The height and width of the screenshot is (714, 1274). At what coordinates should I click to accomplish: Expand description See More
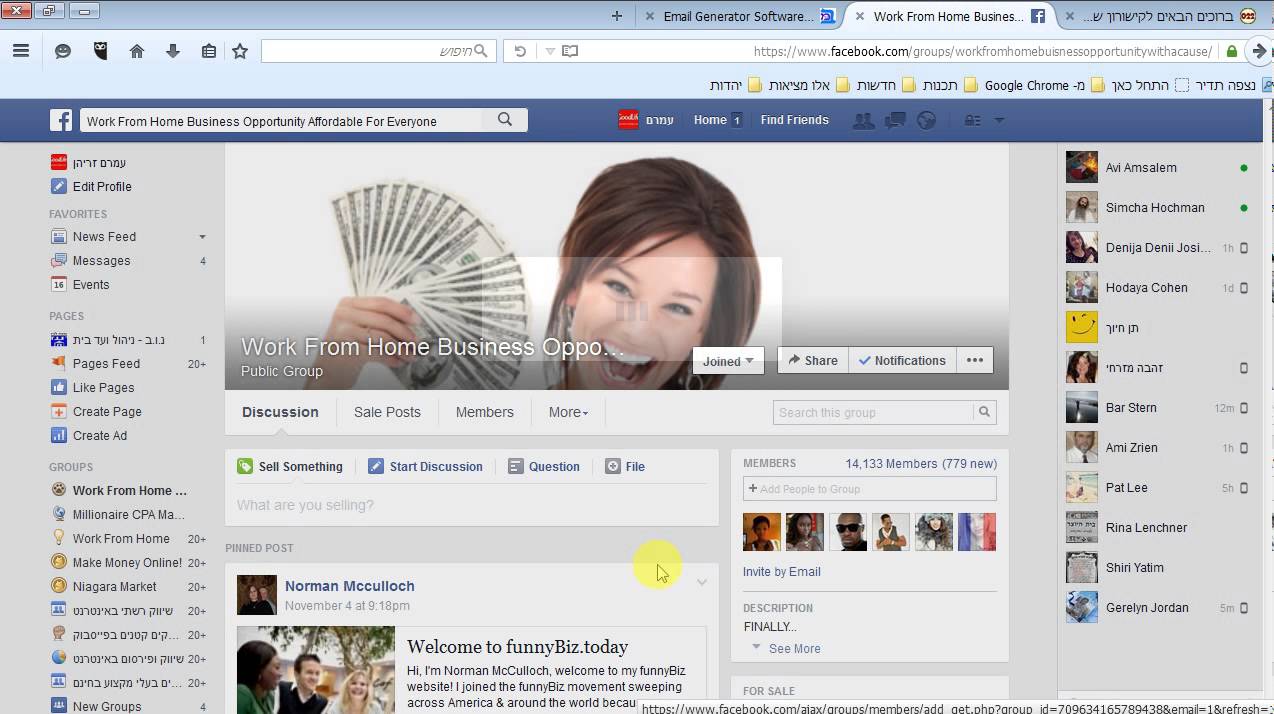(x=786, y=648)
